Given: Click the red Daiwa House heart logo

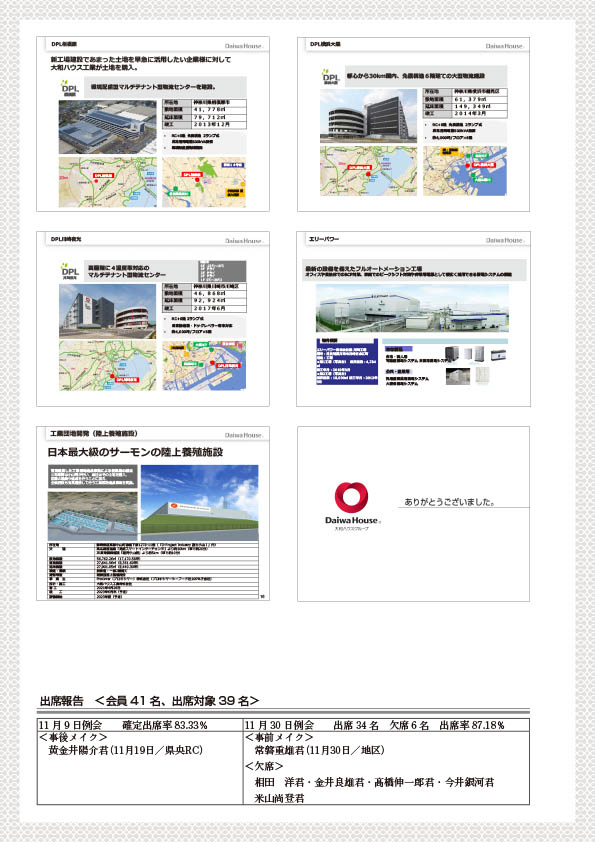Looking at the screenshot, I should (x=352, y=497).
